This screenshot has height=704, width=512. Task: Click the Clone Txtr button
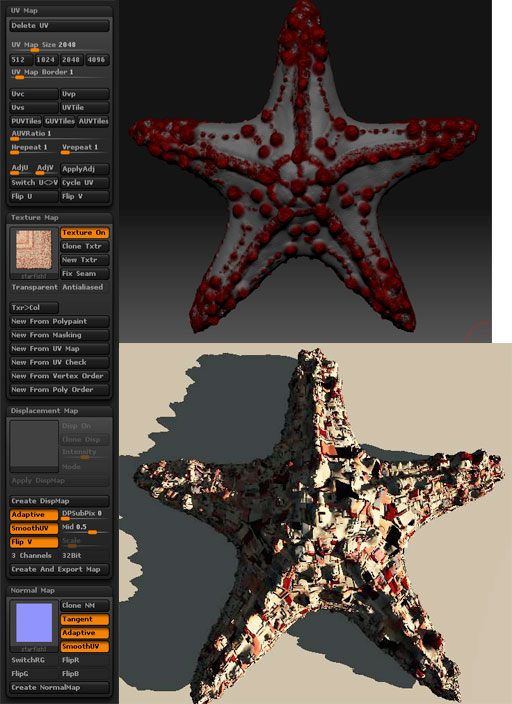(84, 246)
